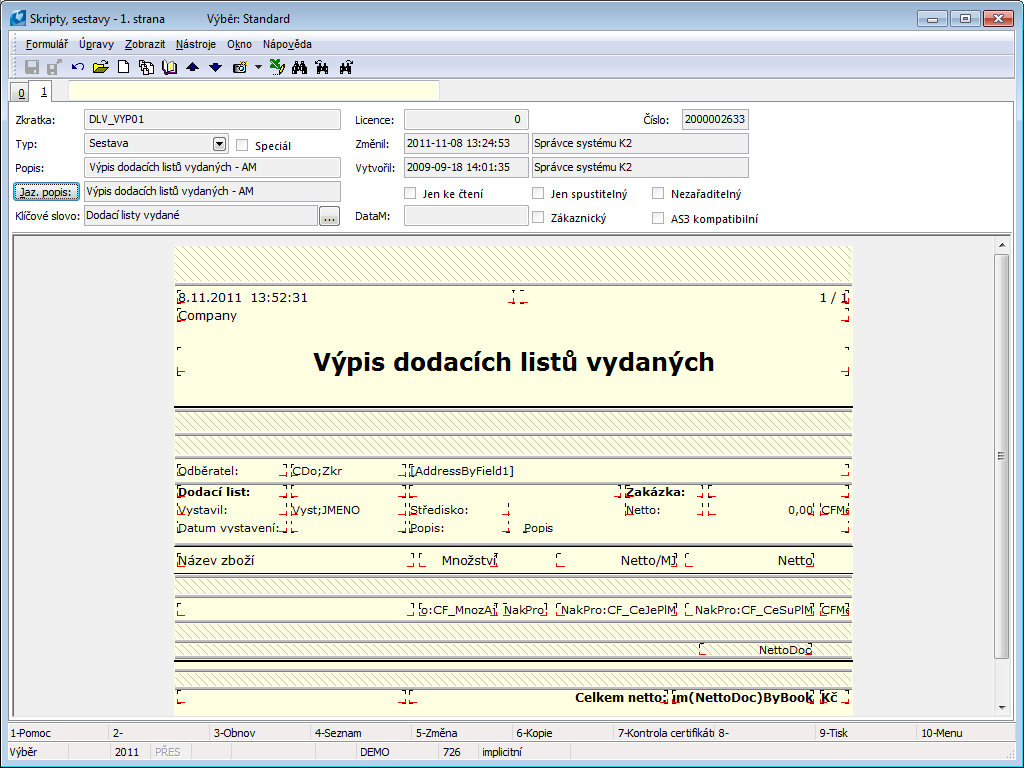Click the first binoculars search icon
Screen dimensions: 1024x768
[299, 67]
